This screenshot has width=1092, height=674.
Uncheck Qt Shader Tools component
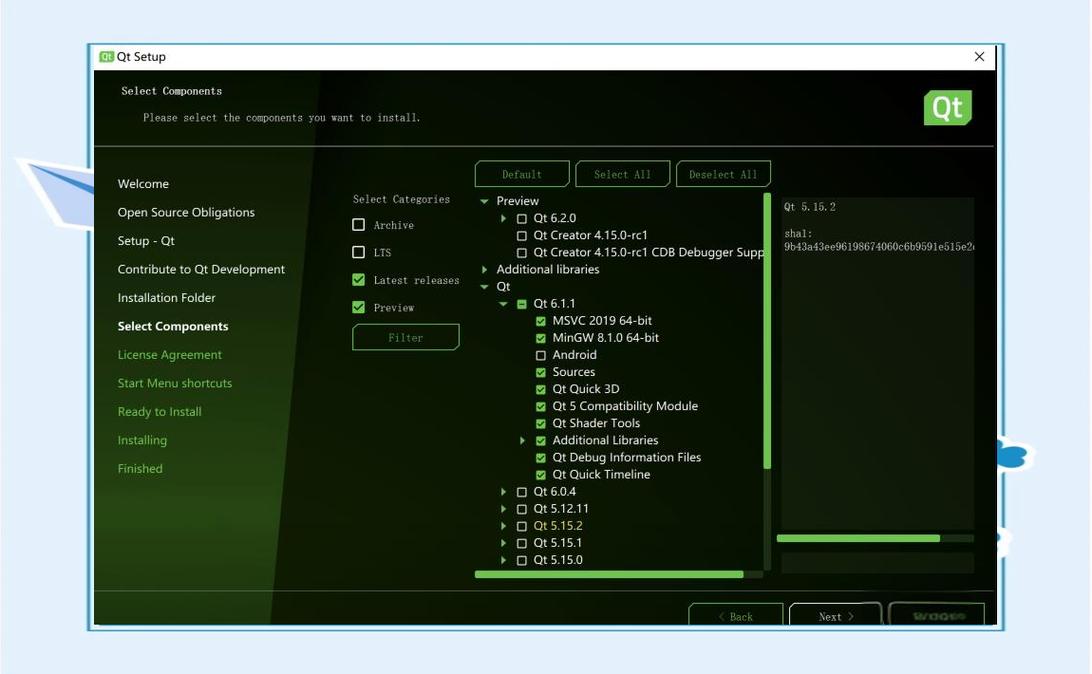[x=540, y=423]
